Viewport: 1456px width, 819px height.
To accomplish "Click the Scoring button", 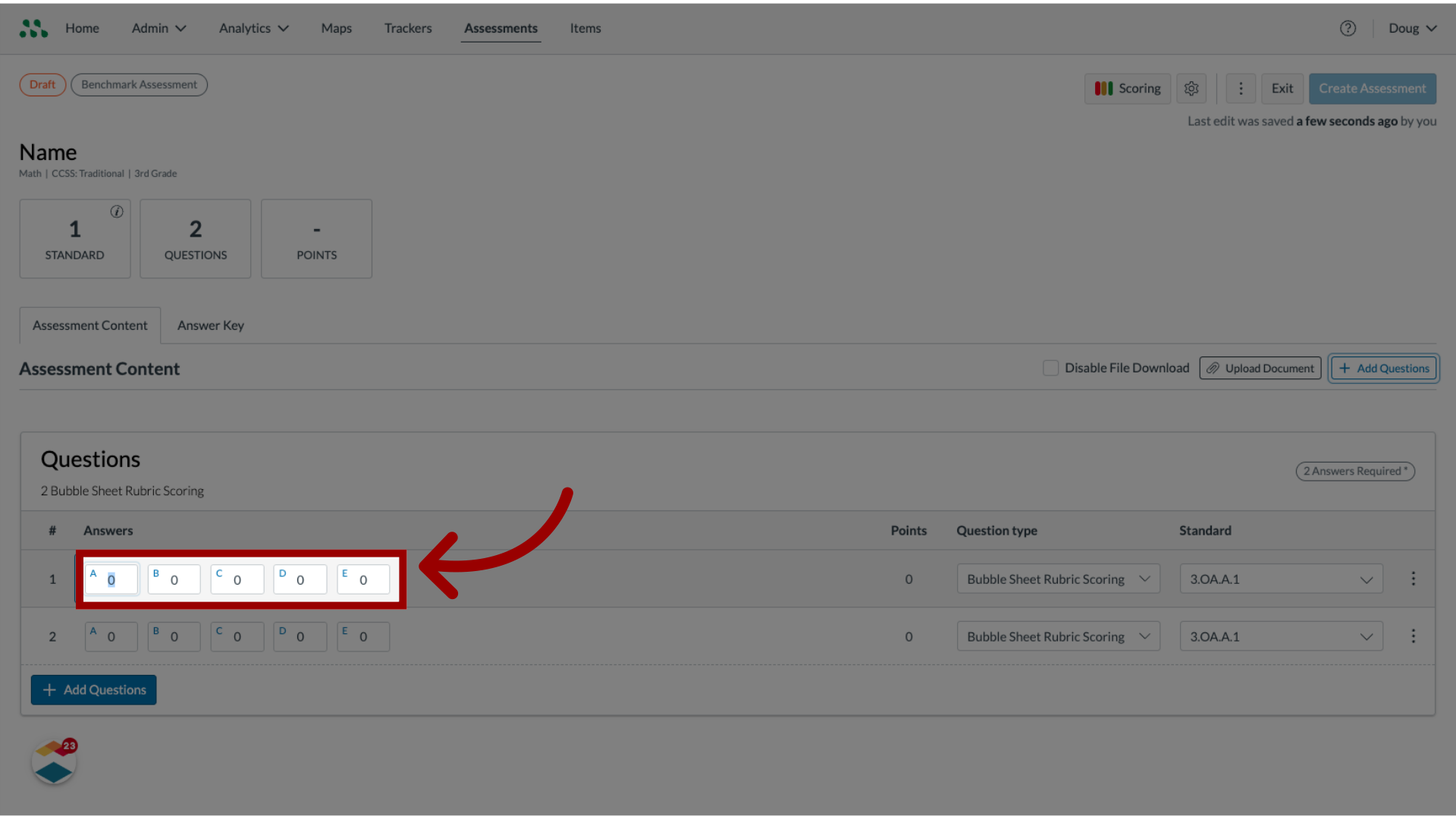I will (x=1128, y=89).
